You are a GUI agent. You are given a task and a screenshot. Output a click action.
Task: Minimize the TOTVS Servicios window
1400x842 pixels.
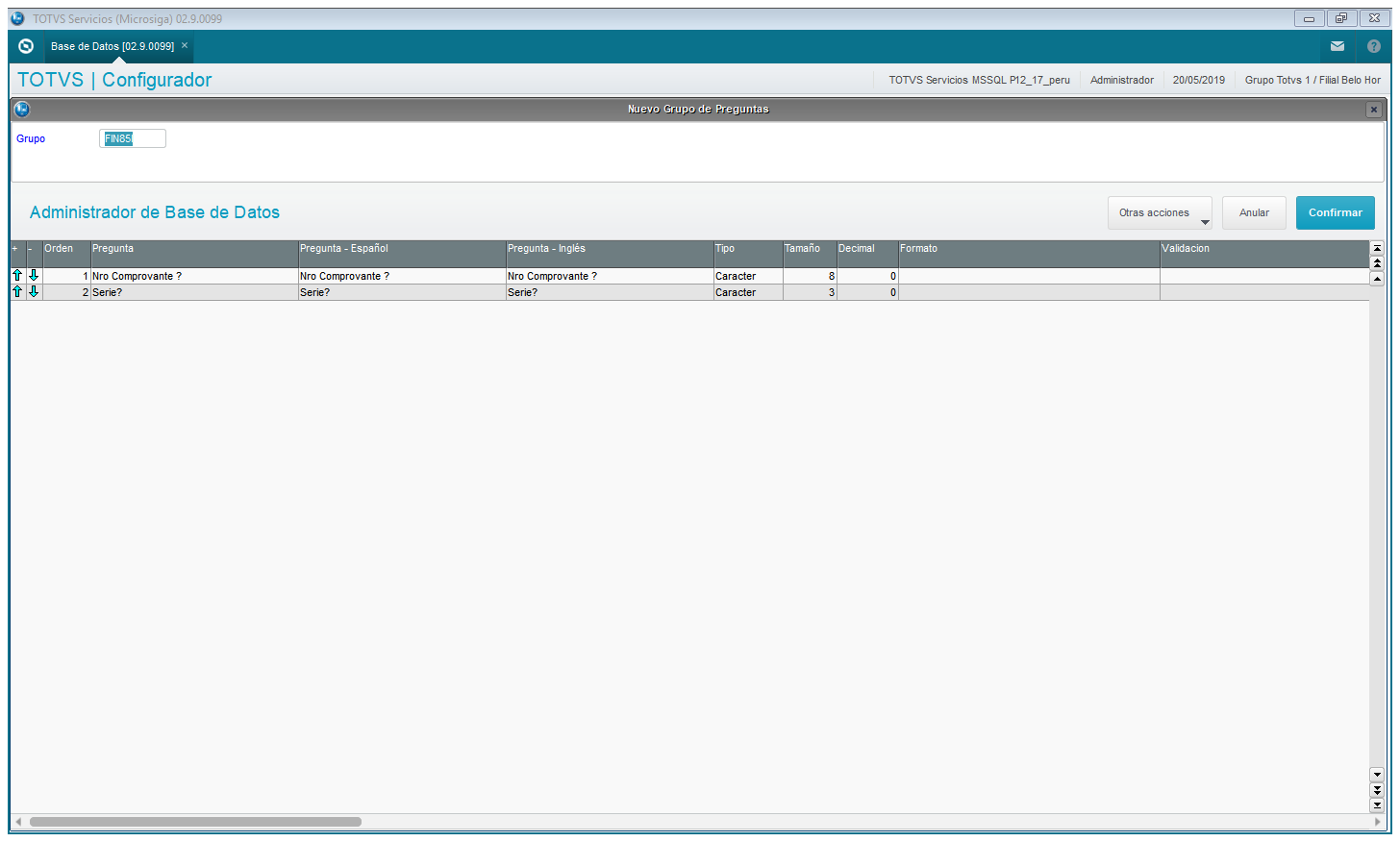1309,18
